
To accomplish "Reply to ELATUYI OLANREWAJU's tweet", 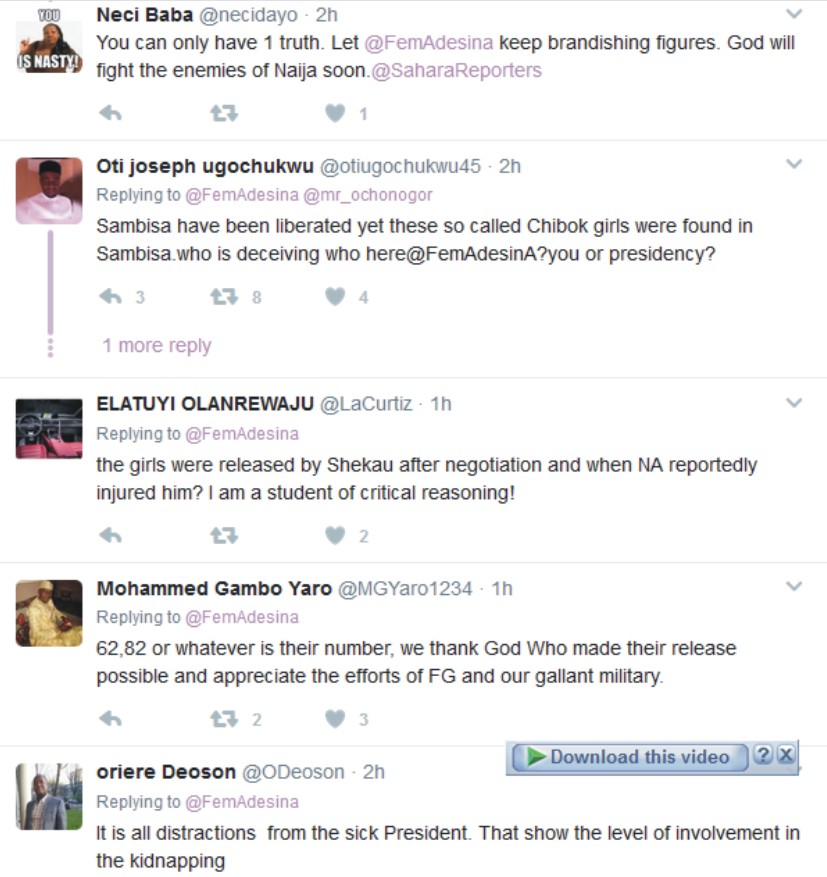I will pos(110,536).
